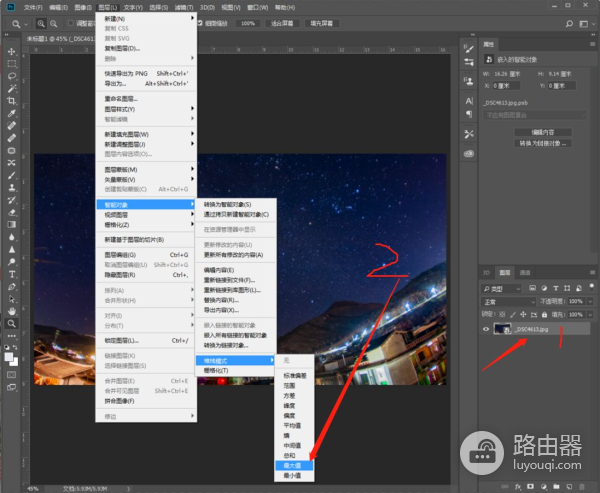
Task: Open the layer blend mode dropdown 正常
Action: (508, 301)
